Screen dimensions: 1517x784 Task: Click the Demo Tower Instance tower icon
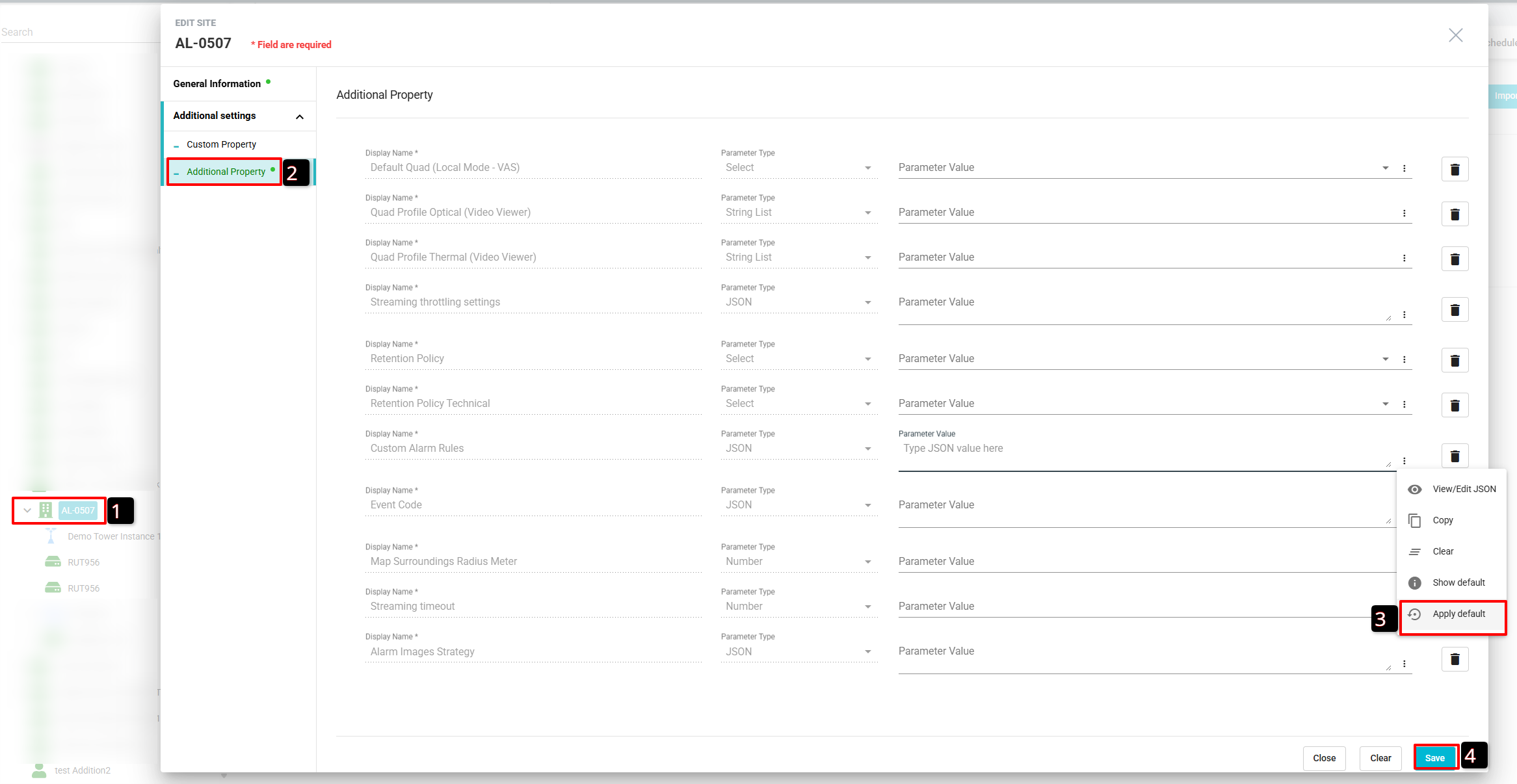pyautogui.click(x=51, y=536)
